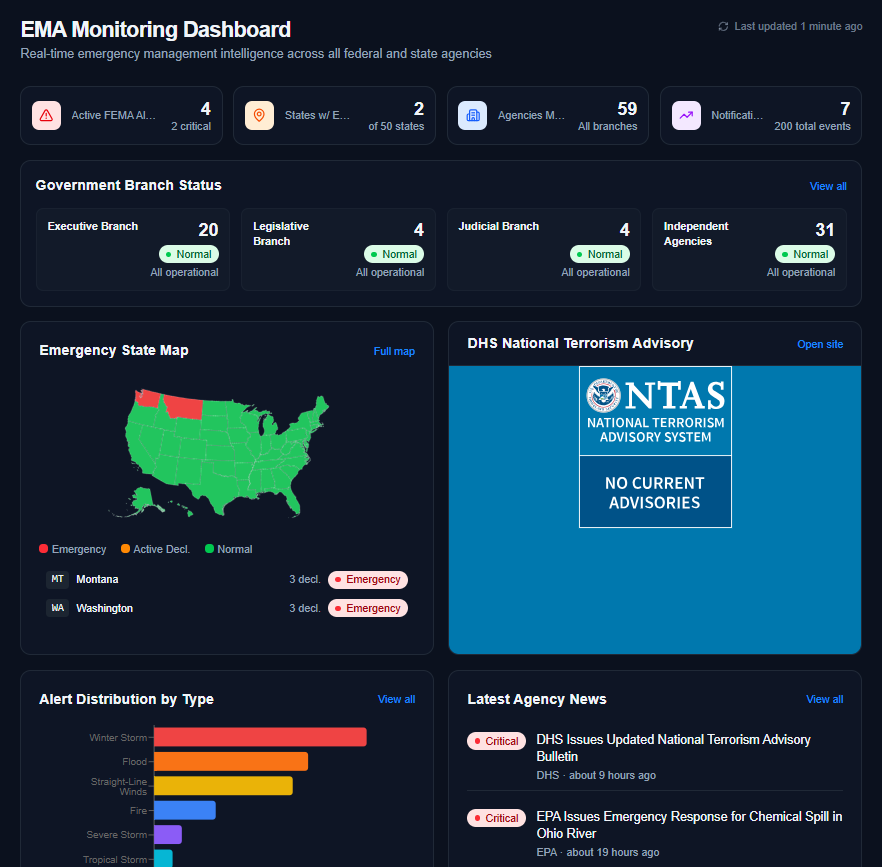Click the WA badge next to Washington

tap(57, 608)
